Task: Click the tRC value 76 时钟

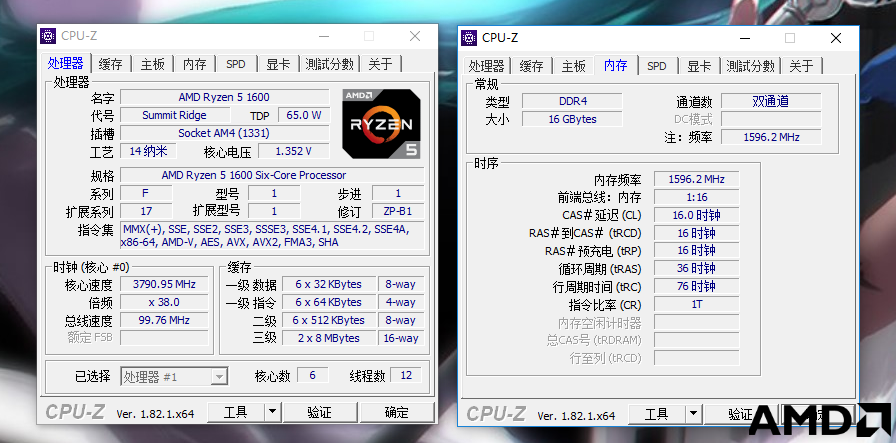Action: tap(697, 286)
